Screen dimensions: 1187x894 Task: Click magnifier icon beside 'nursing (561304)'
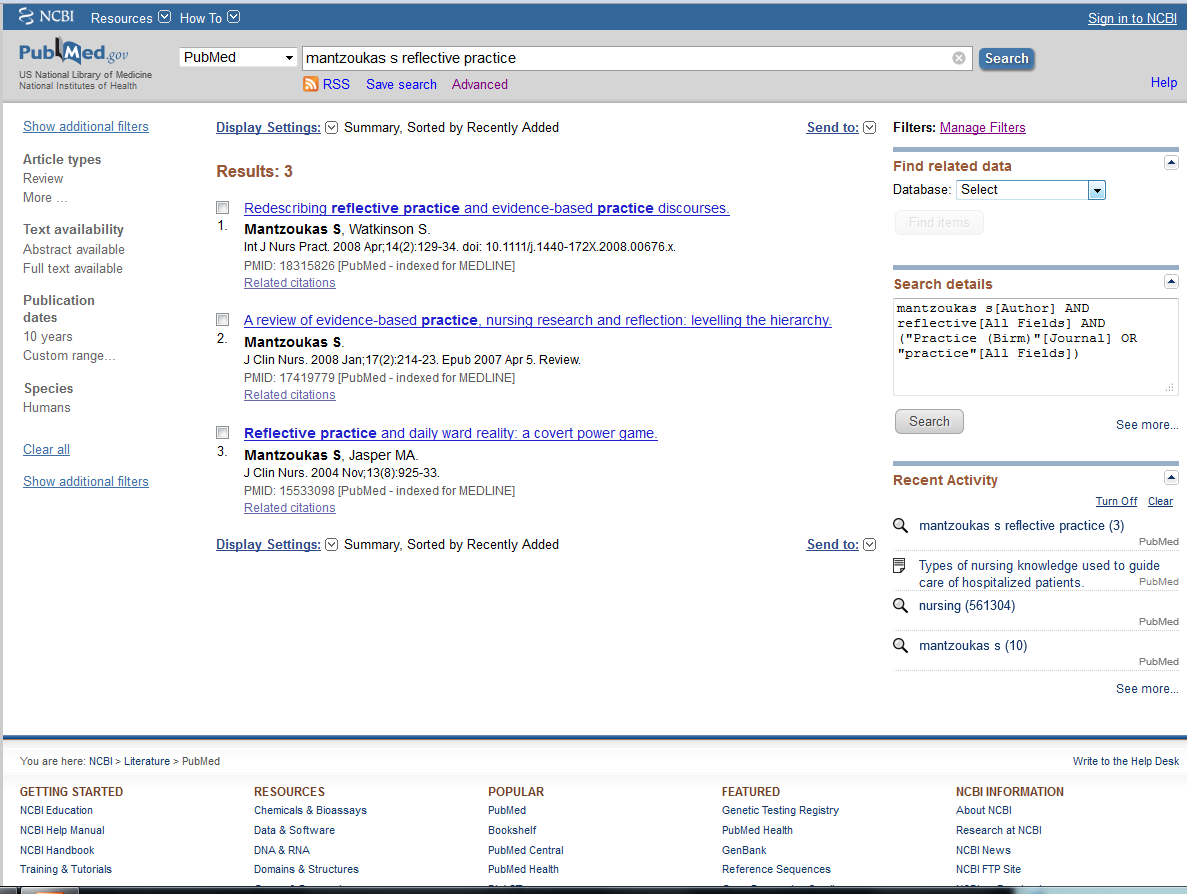pos(900,606)
